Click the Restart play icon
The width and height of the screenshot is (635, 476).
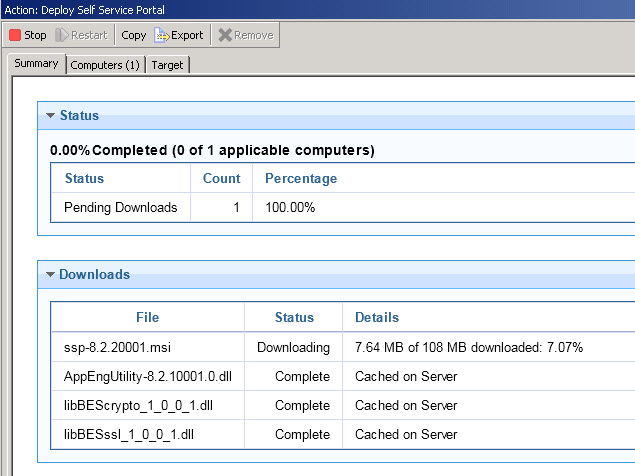coord(63,35)
